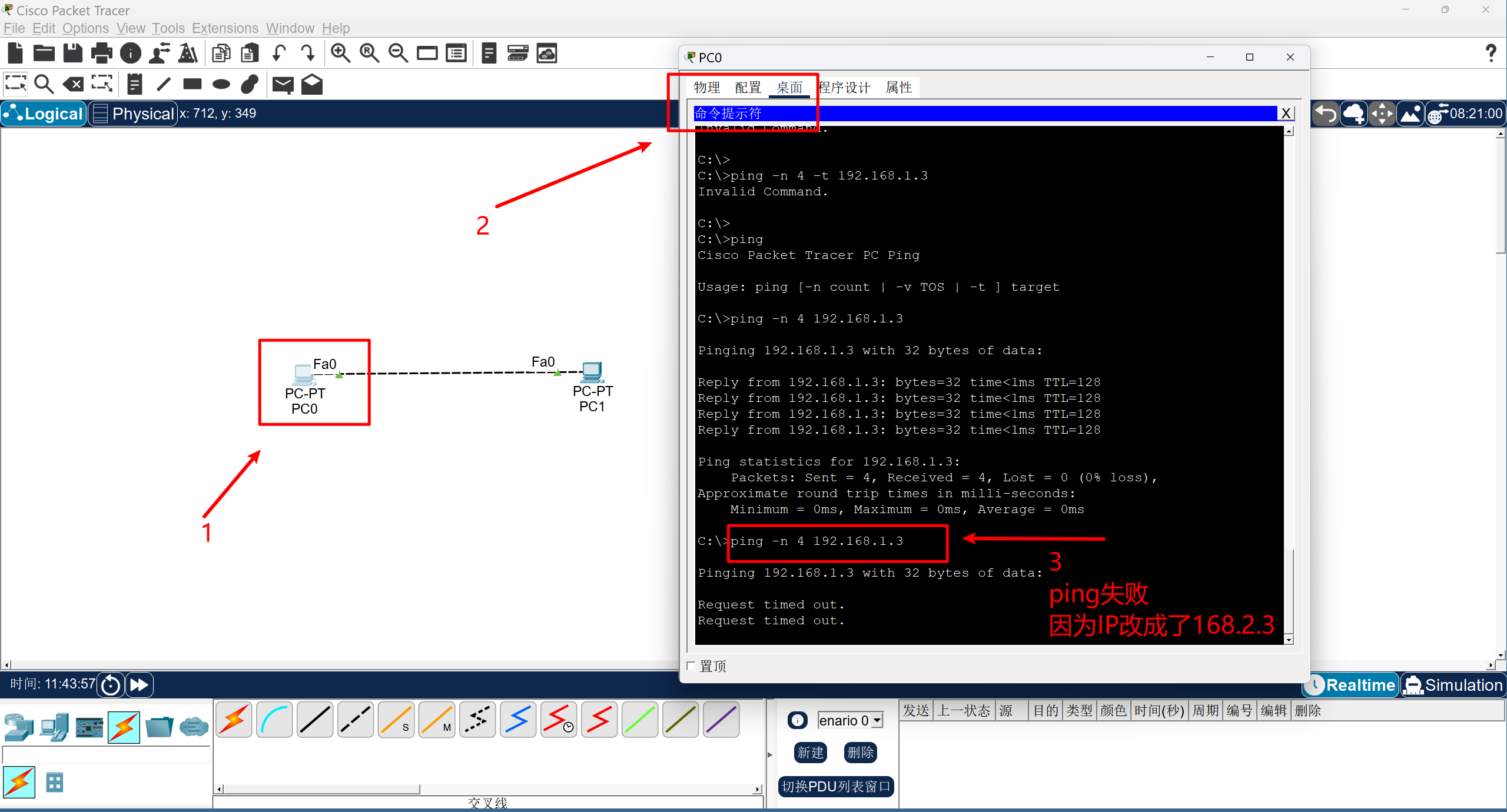Viewport: 1507px width, 812px height.
Task: Switch to Realtime mode
Action: (x=1352, y=685)
